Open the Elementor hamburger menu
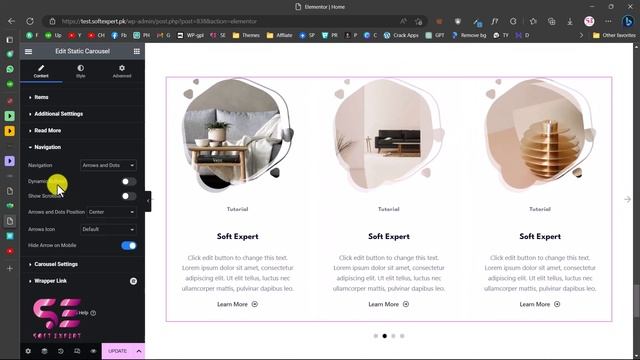640x360 pixels. [28, 51]
